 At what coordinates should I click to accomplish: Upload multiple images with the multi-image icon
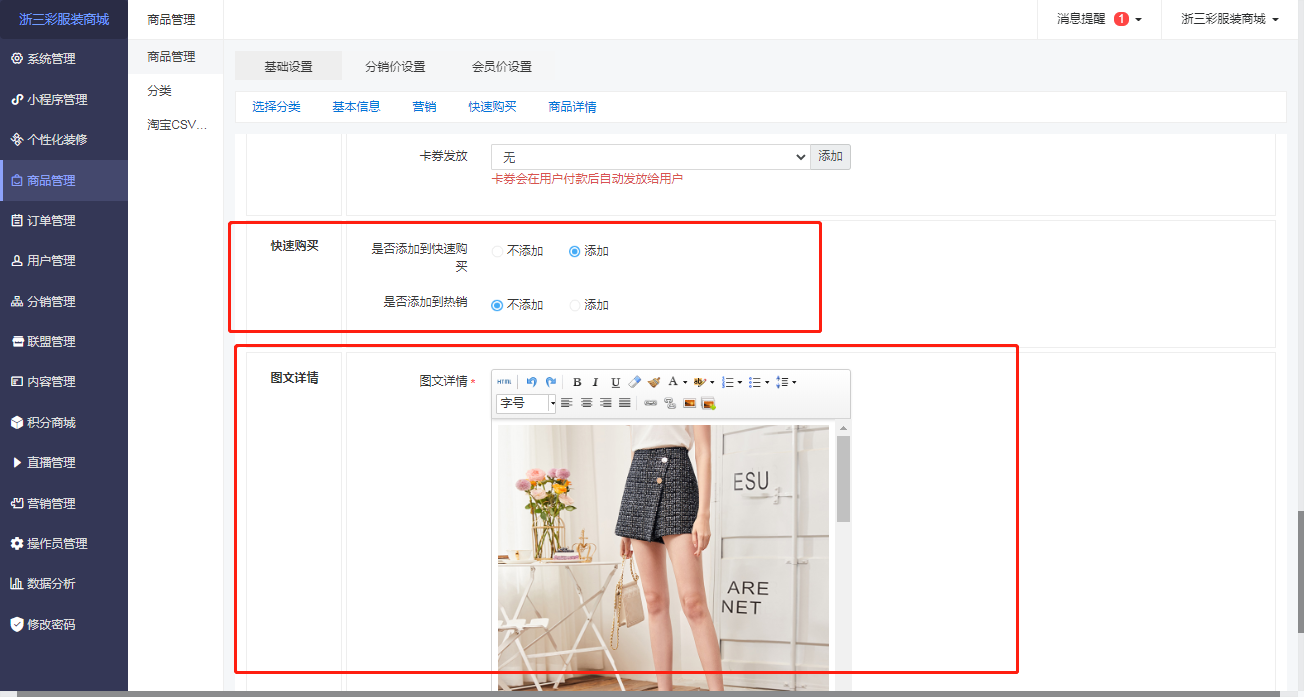tap(709, 403)
